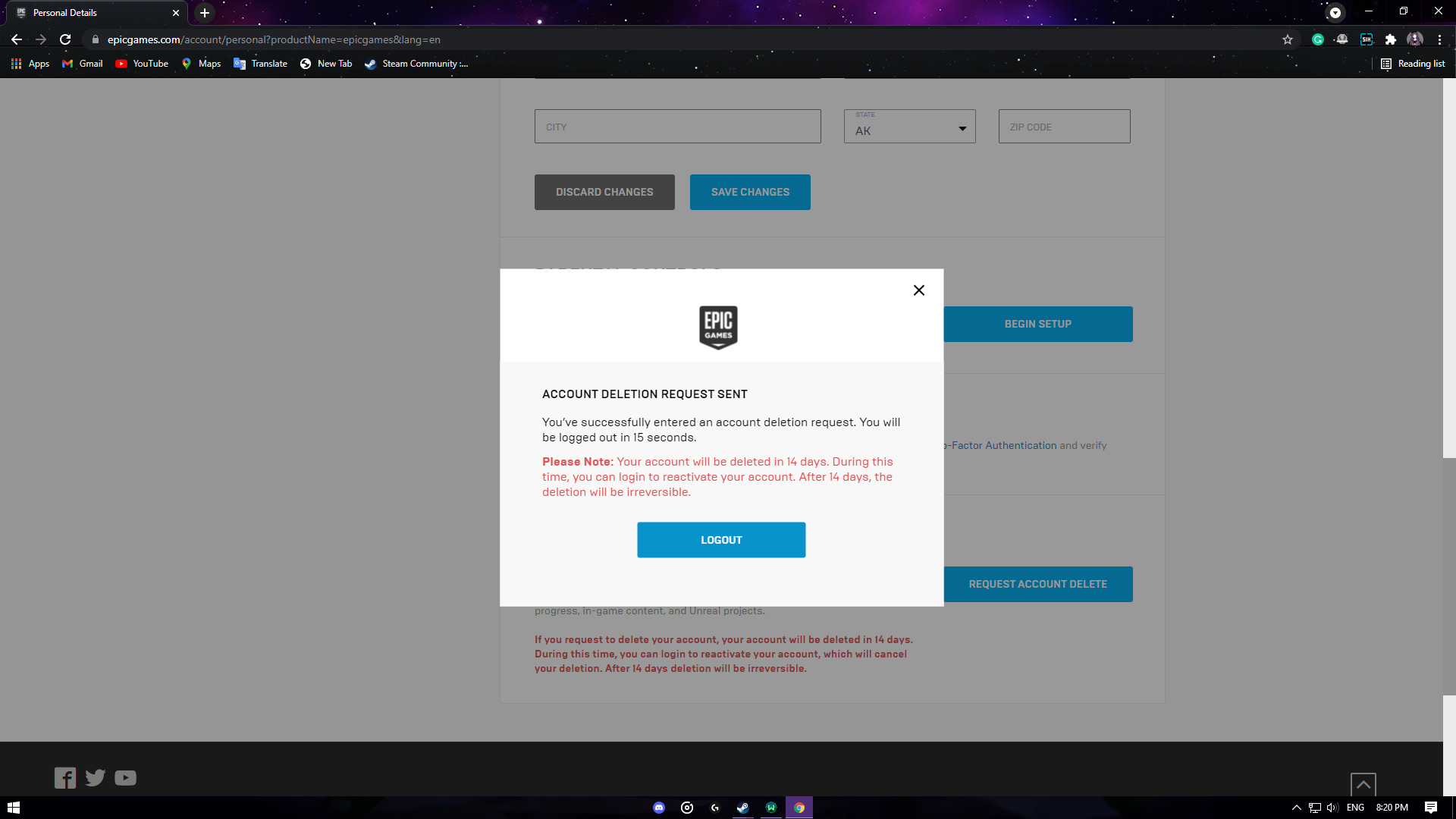Click the LOGOUT button
Image resolution: width=1456 pixels, height=819 pixels.
(720, 540)
